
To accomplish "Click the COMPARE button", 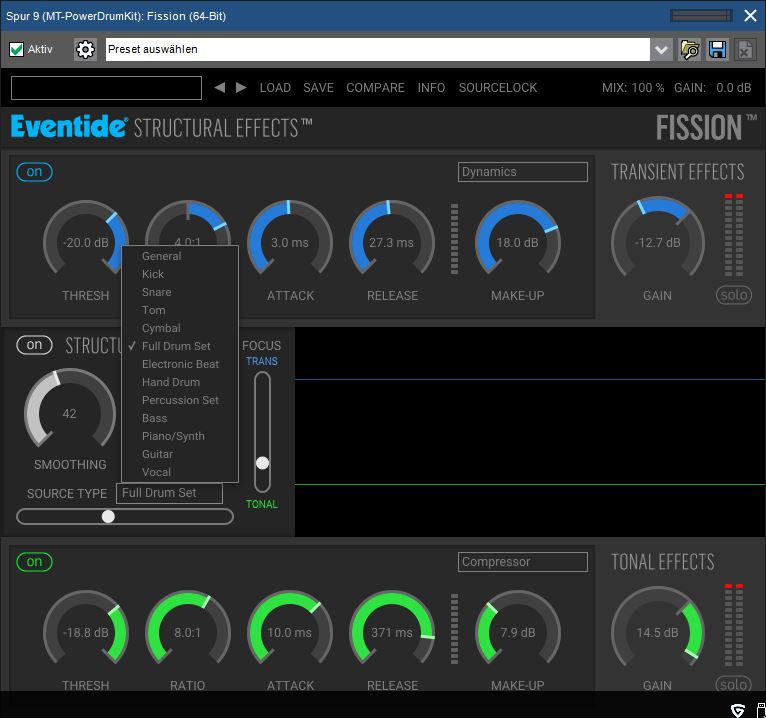I will click(x=375, y=87).
